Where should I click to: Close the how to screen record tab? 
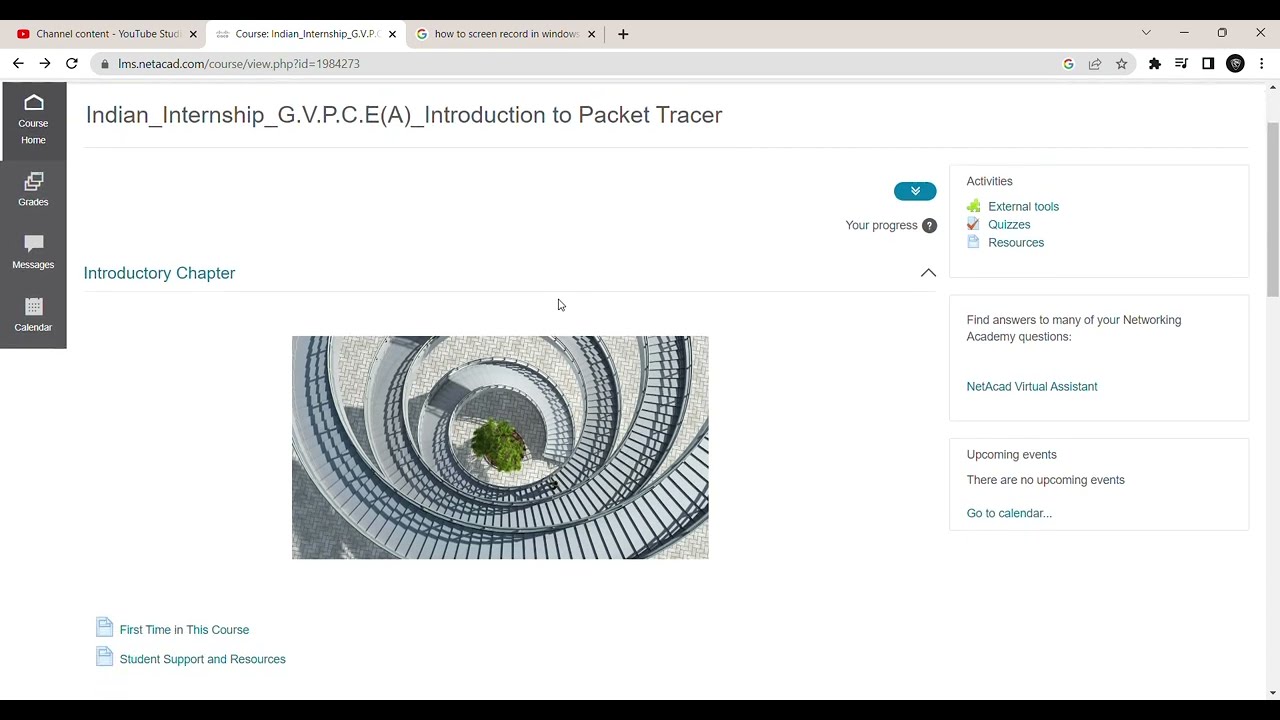(x=591, y=34)
